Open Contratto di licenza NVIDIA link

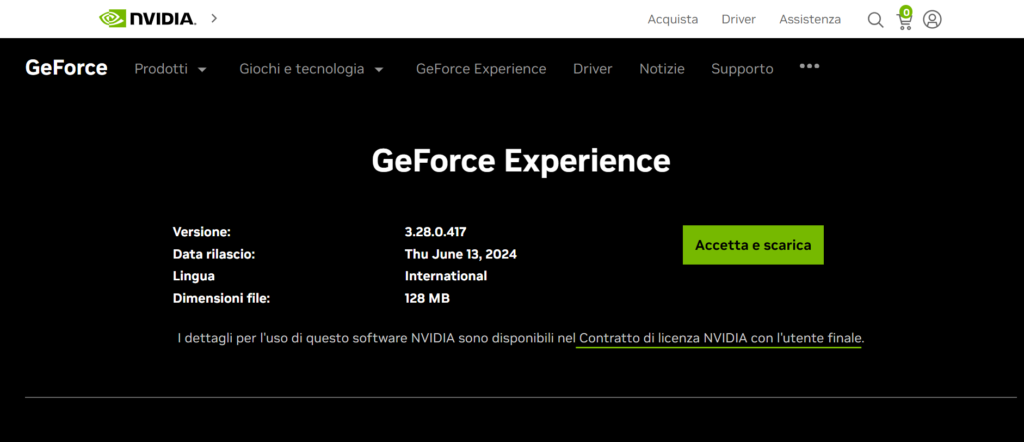pos(721,339)
